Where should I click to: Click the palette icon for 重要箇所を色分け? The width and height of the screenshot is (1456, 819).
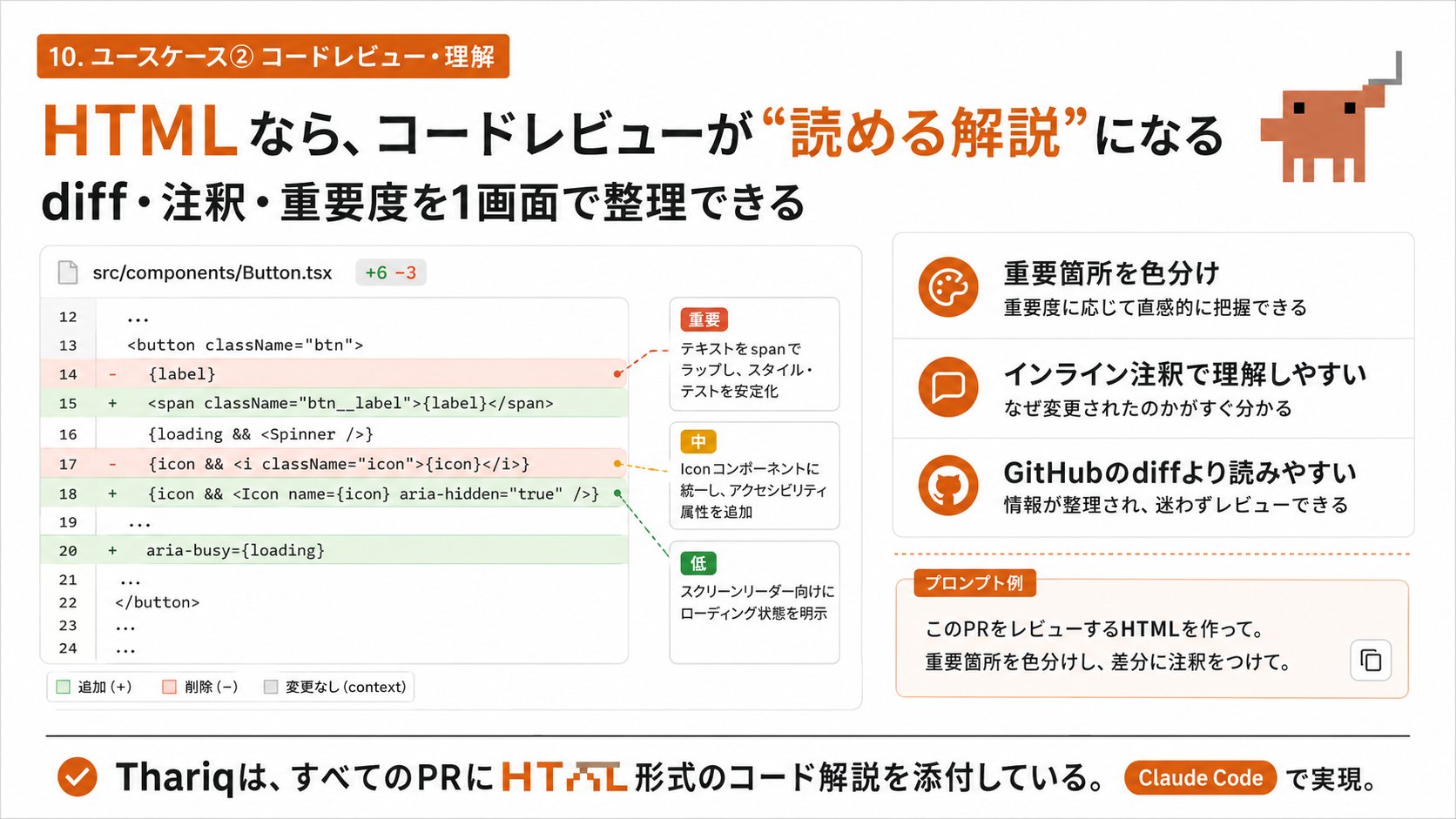(x=948, y=287)
